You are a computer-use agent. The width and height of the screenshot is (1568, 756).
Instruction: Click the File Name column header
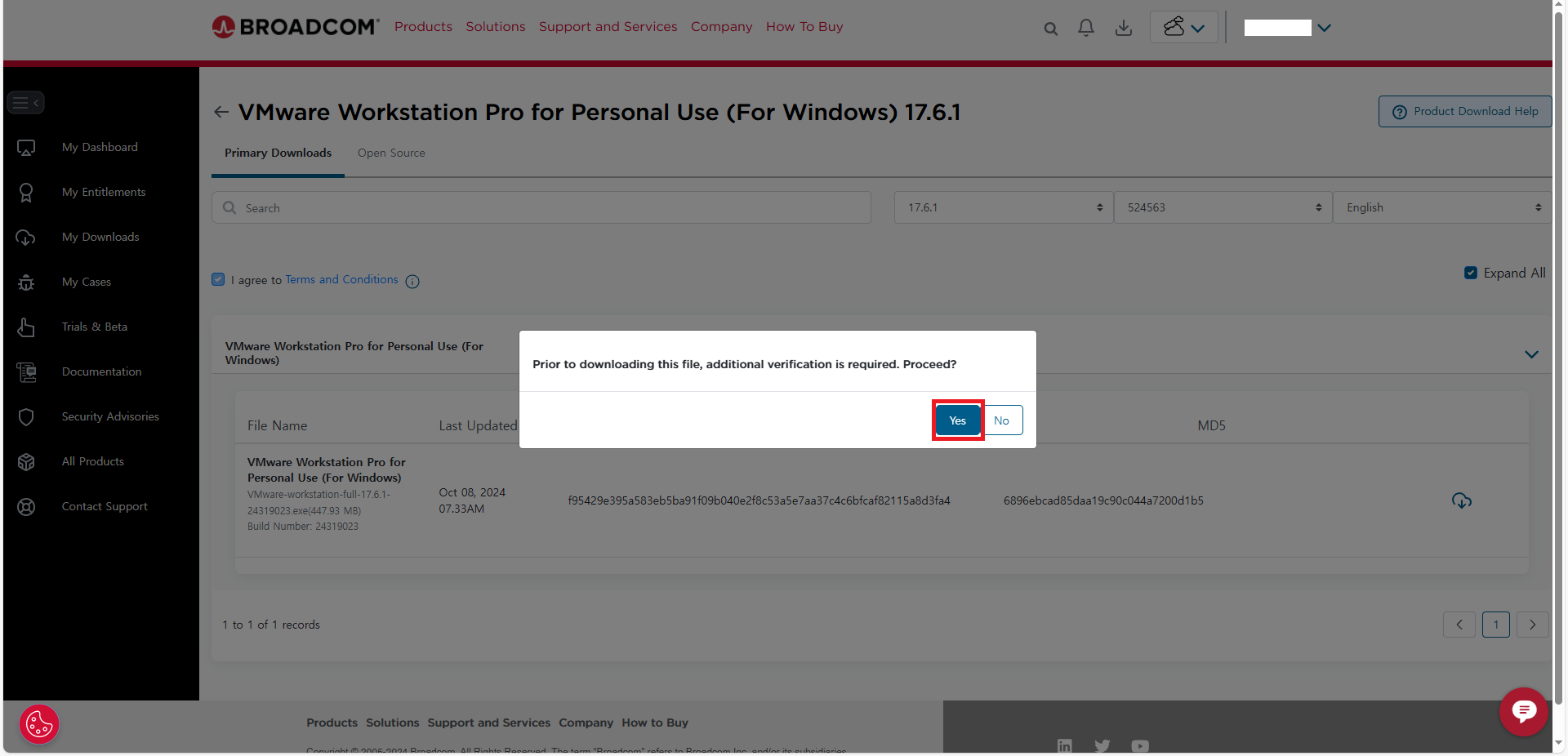pos(278,425)
